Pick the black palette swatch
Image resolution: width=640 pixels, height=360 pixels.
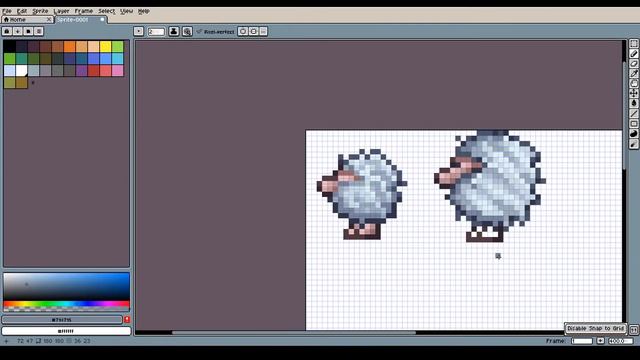(10, 46)
